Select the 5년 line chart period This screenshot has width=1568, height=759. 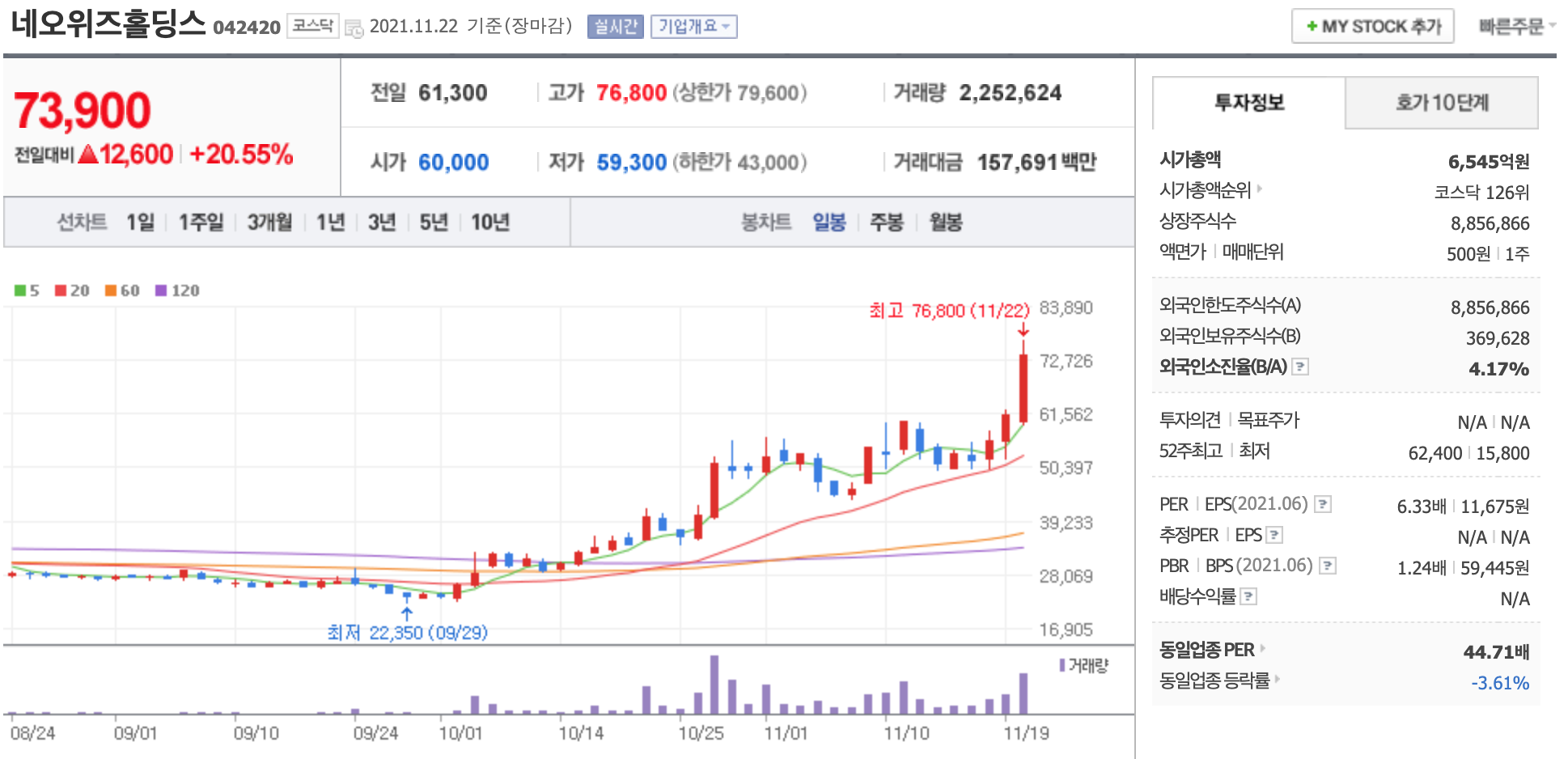434,222
